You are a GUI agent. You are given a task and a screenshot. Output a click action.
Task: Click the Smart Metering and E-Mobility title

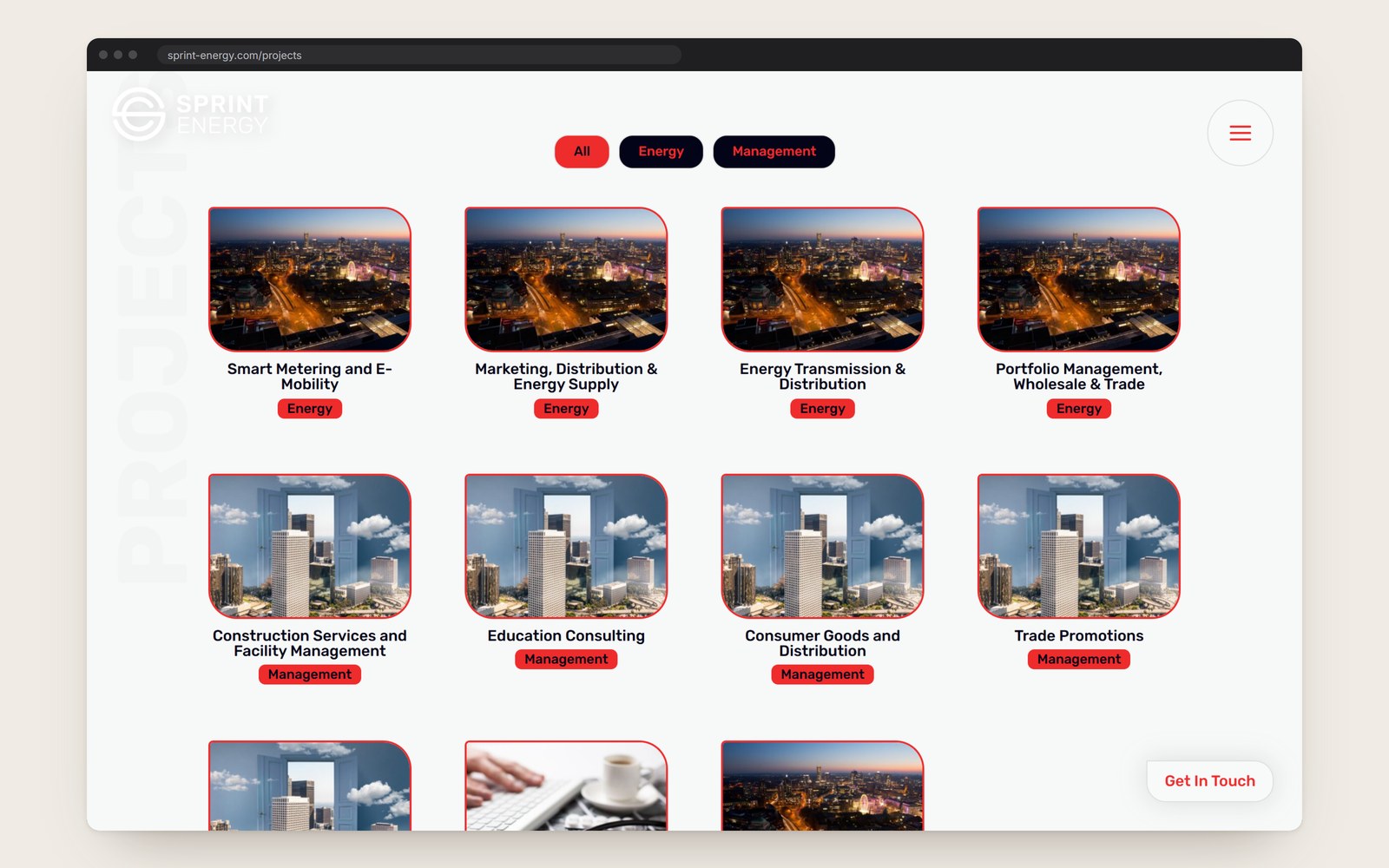tap(310, 377)
